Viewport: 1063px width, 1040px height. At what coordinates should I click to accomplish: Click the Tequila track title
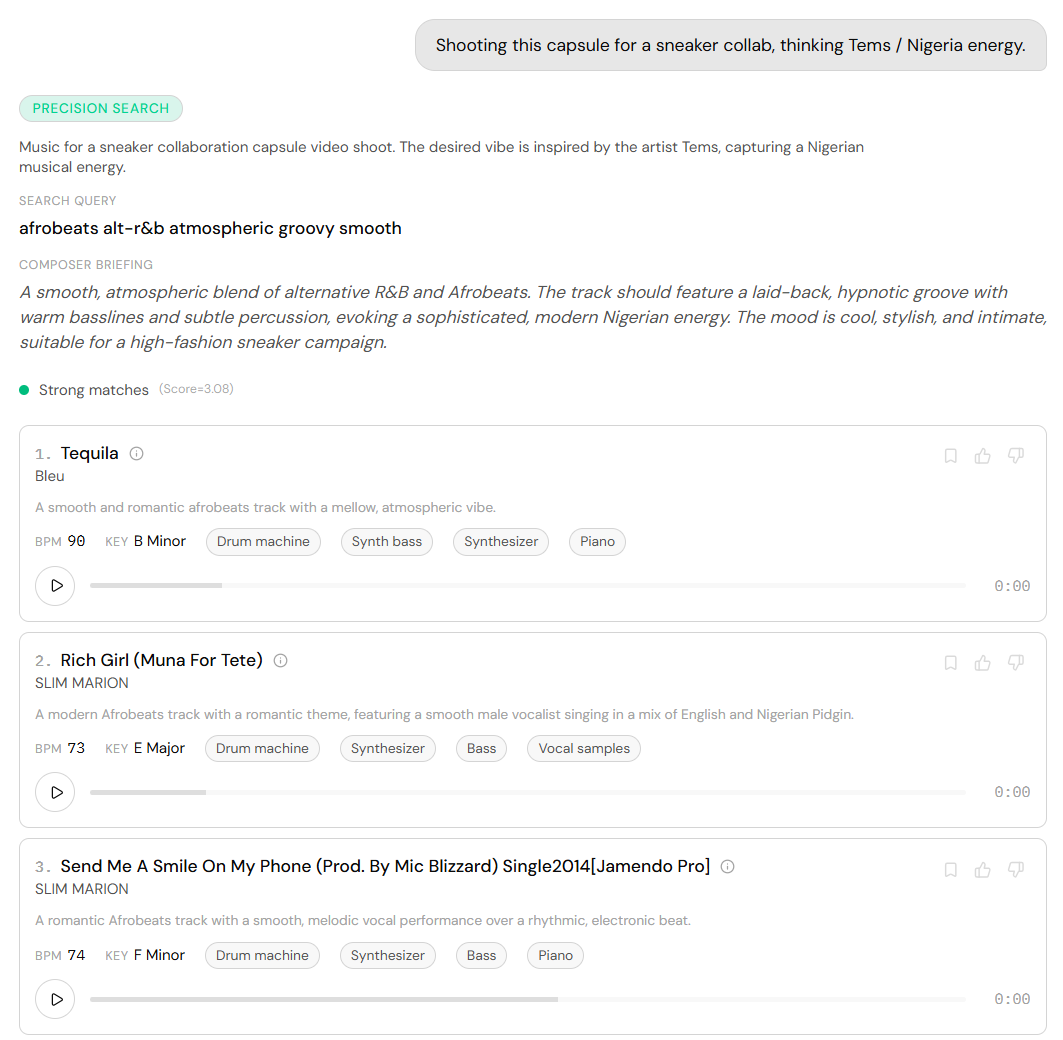point(89,454)
